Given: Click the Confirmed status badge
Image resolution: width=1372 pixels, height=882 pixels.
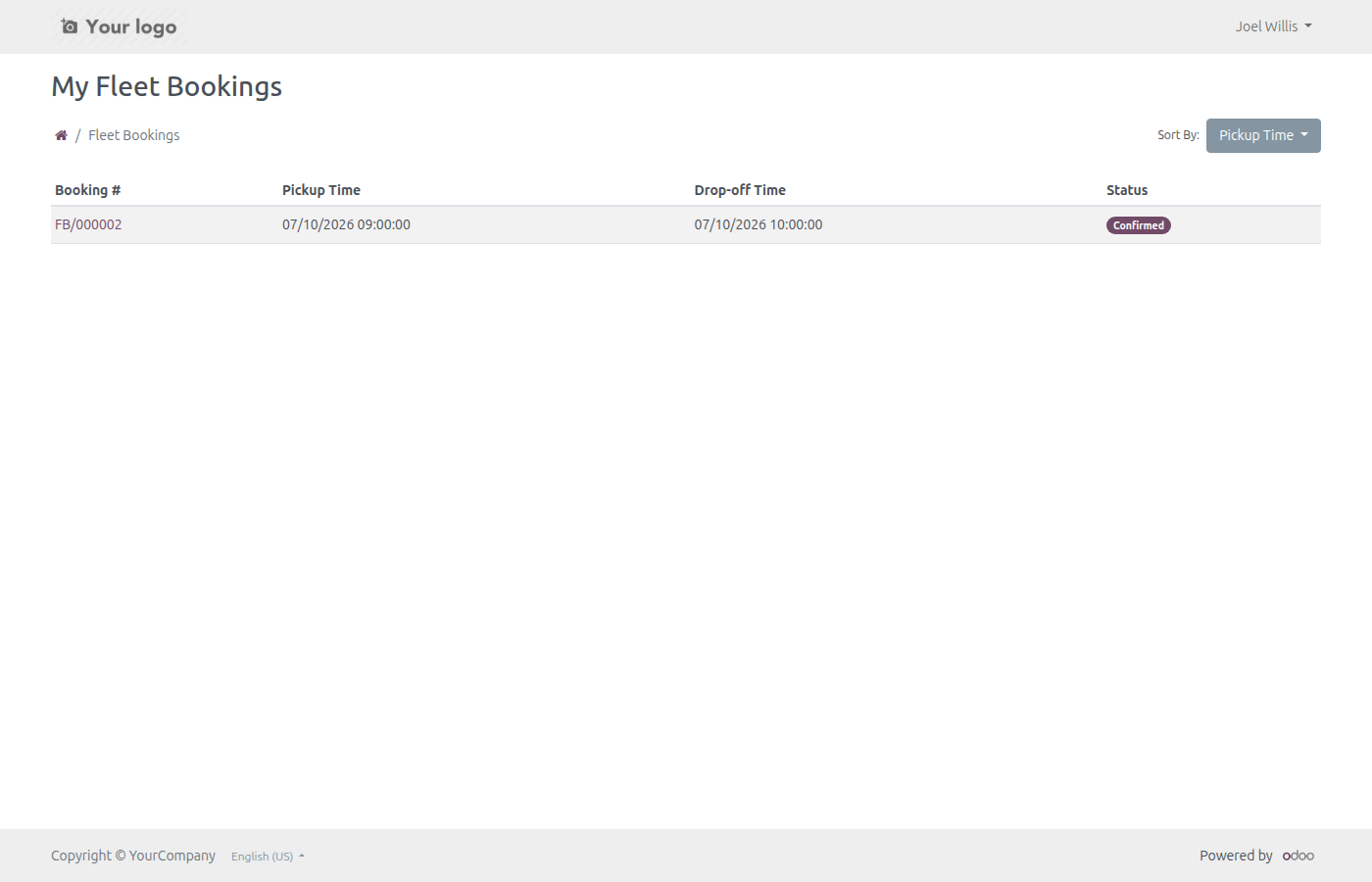Looking at the screenshot, I should [x=1139, y=225].
